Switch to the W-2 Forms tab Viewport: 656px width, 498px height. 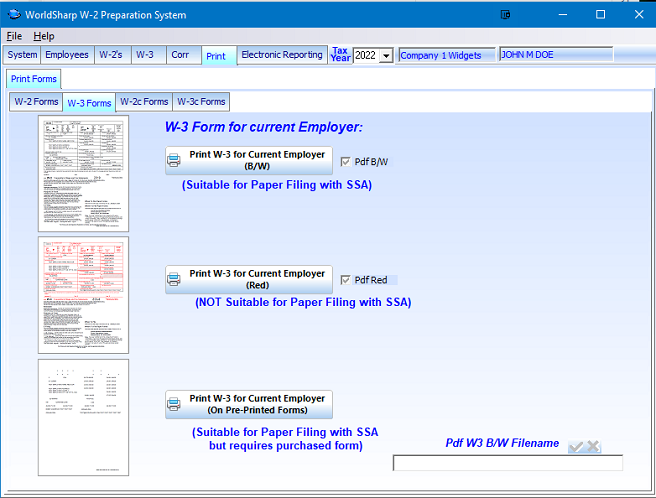coord(35,101)
